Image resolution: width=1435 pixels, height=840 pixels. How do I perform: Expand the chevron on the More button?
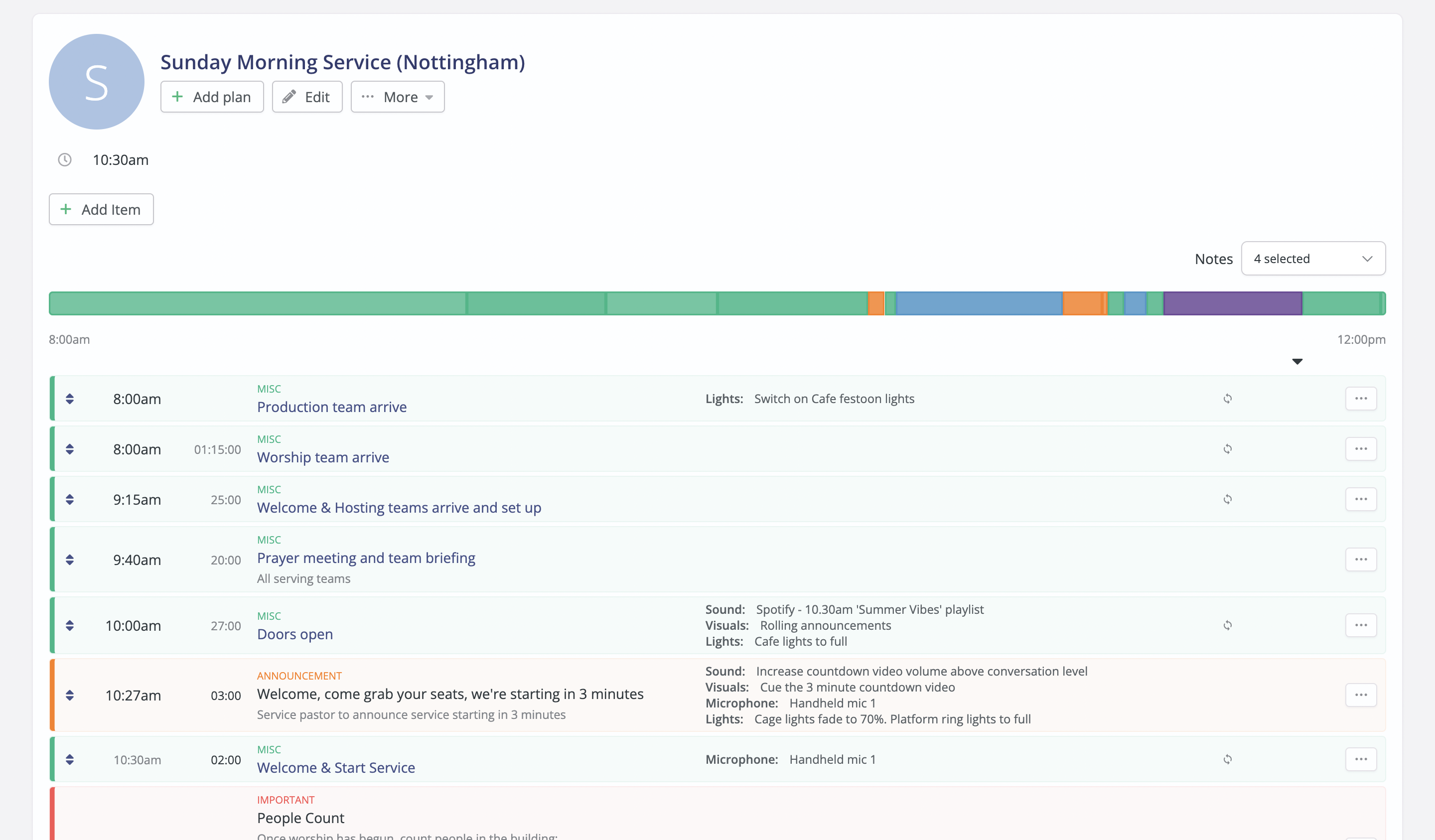pos(430,97)
